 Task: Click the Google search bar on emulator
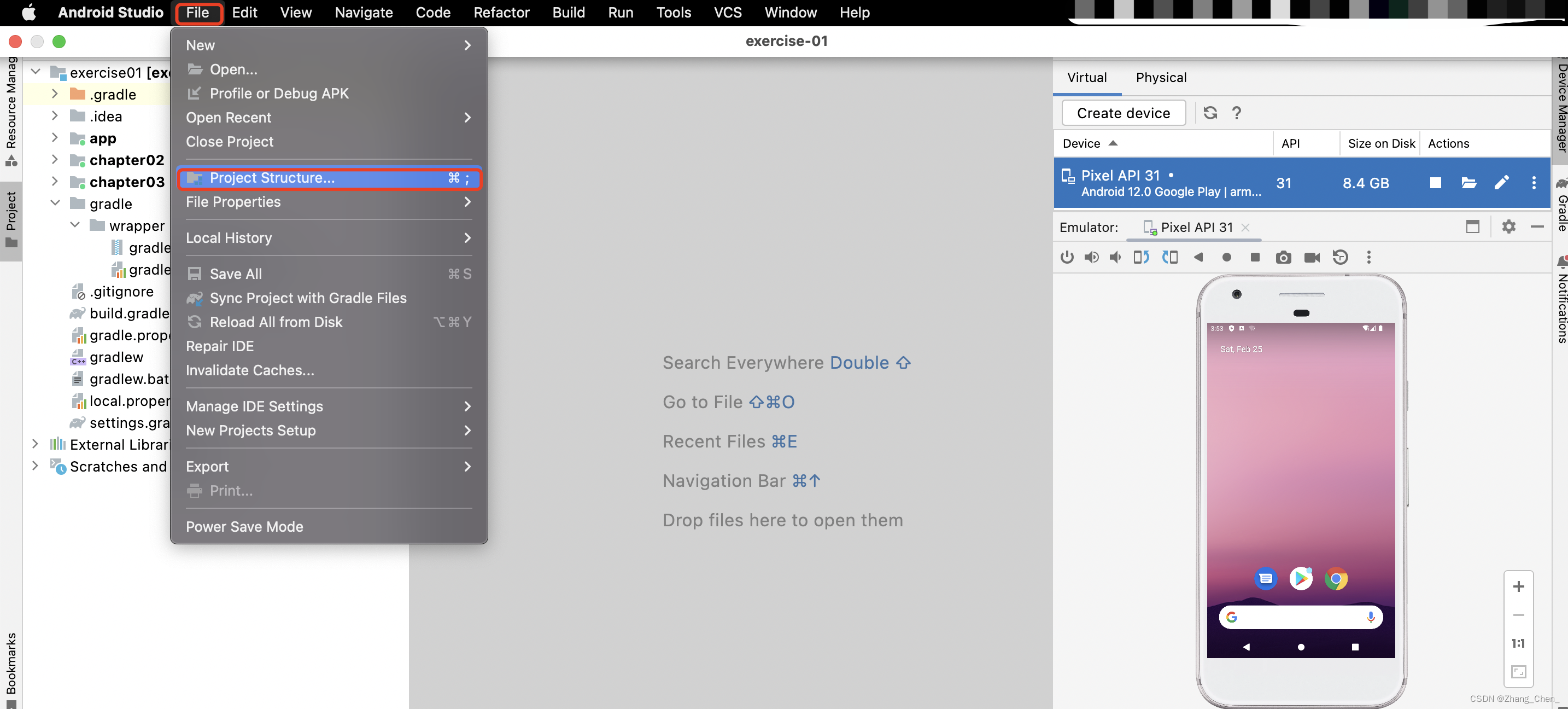pos(1300,618)
